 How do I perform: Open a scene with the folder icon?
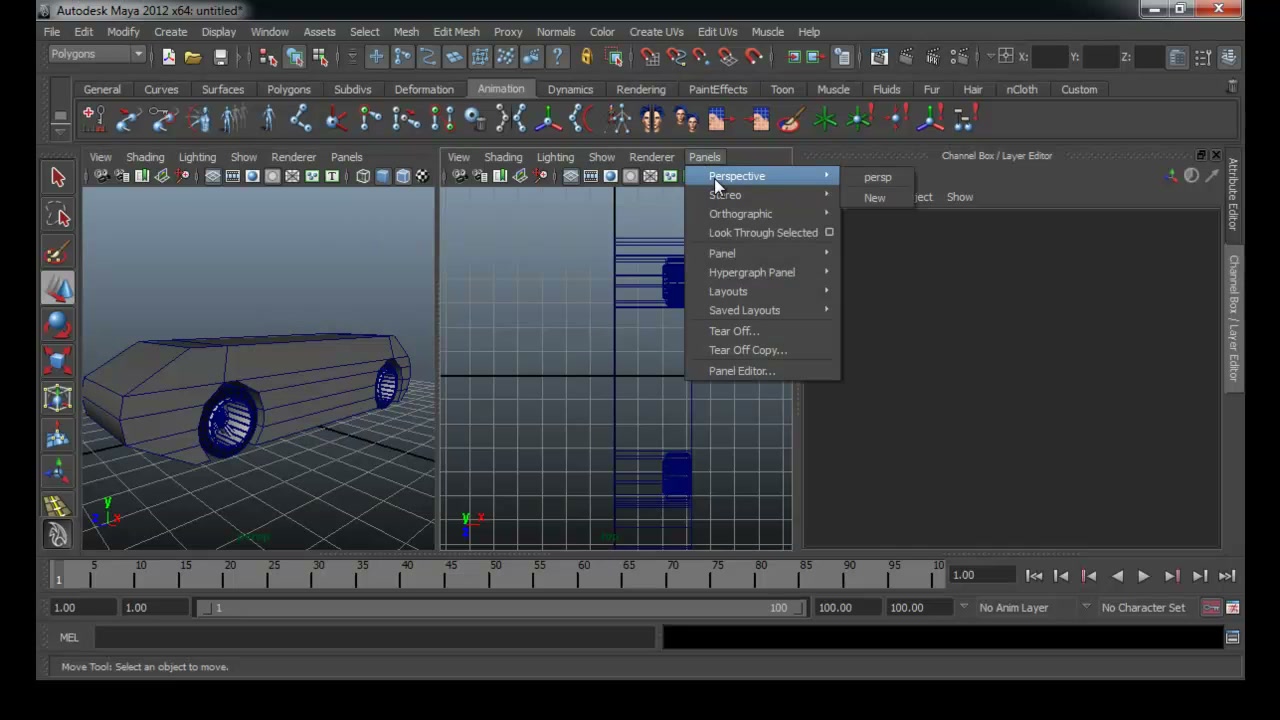193,57
